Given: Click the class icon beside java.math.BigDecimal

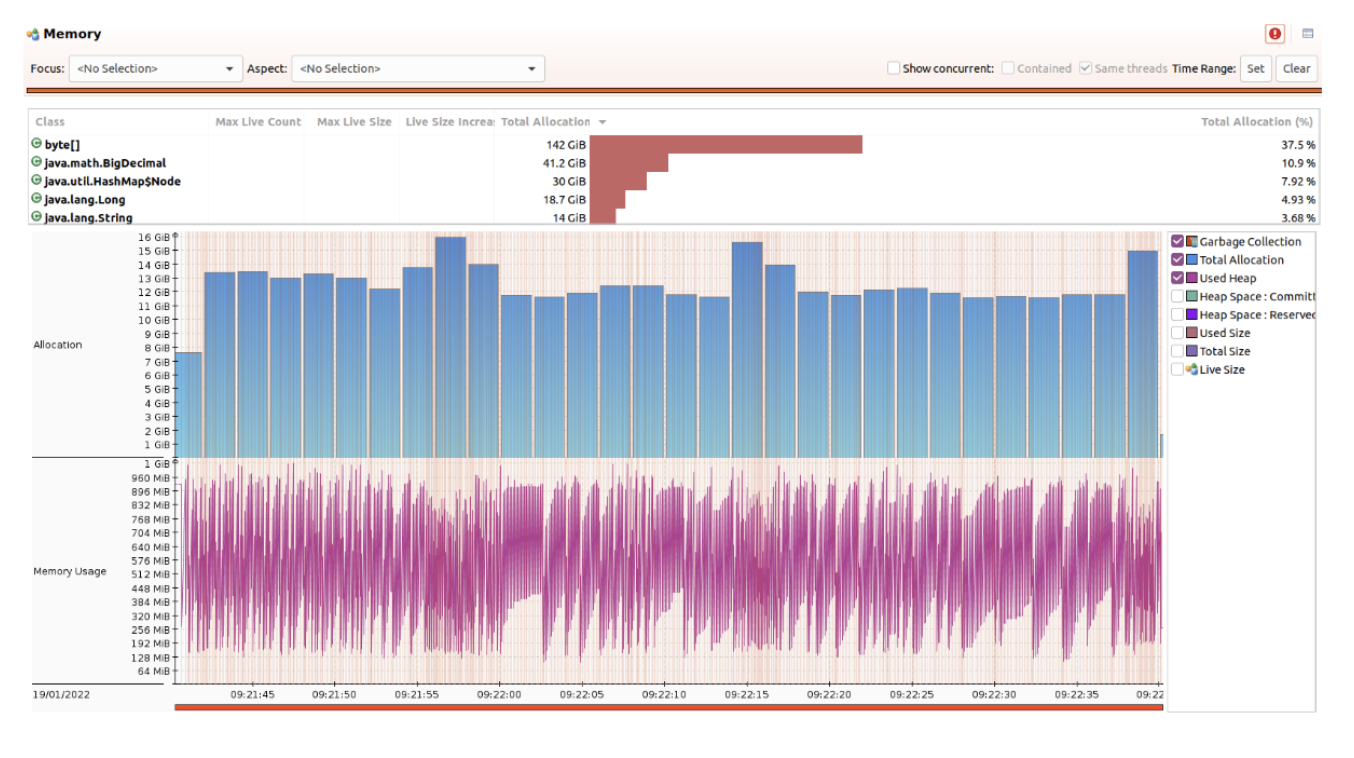Looking at the screenshot, I should coord(37,162).
